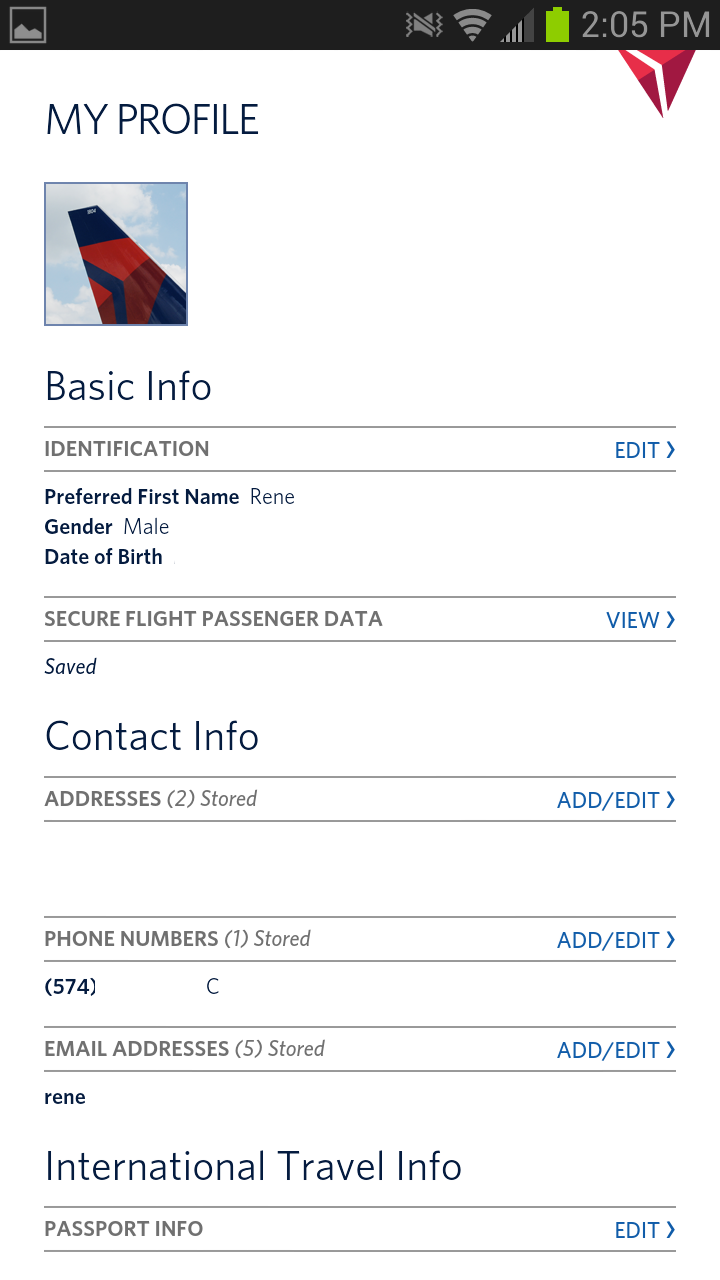
Task: Tap the stored email starting with rene
Action: coord(65,1097)
